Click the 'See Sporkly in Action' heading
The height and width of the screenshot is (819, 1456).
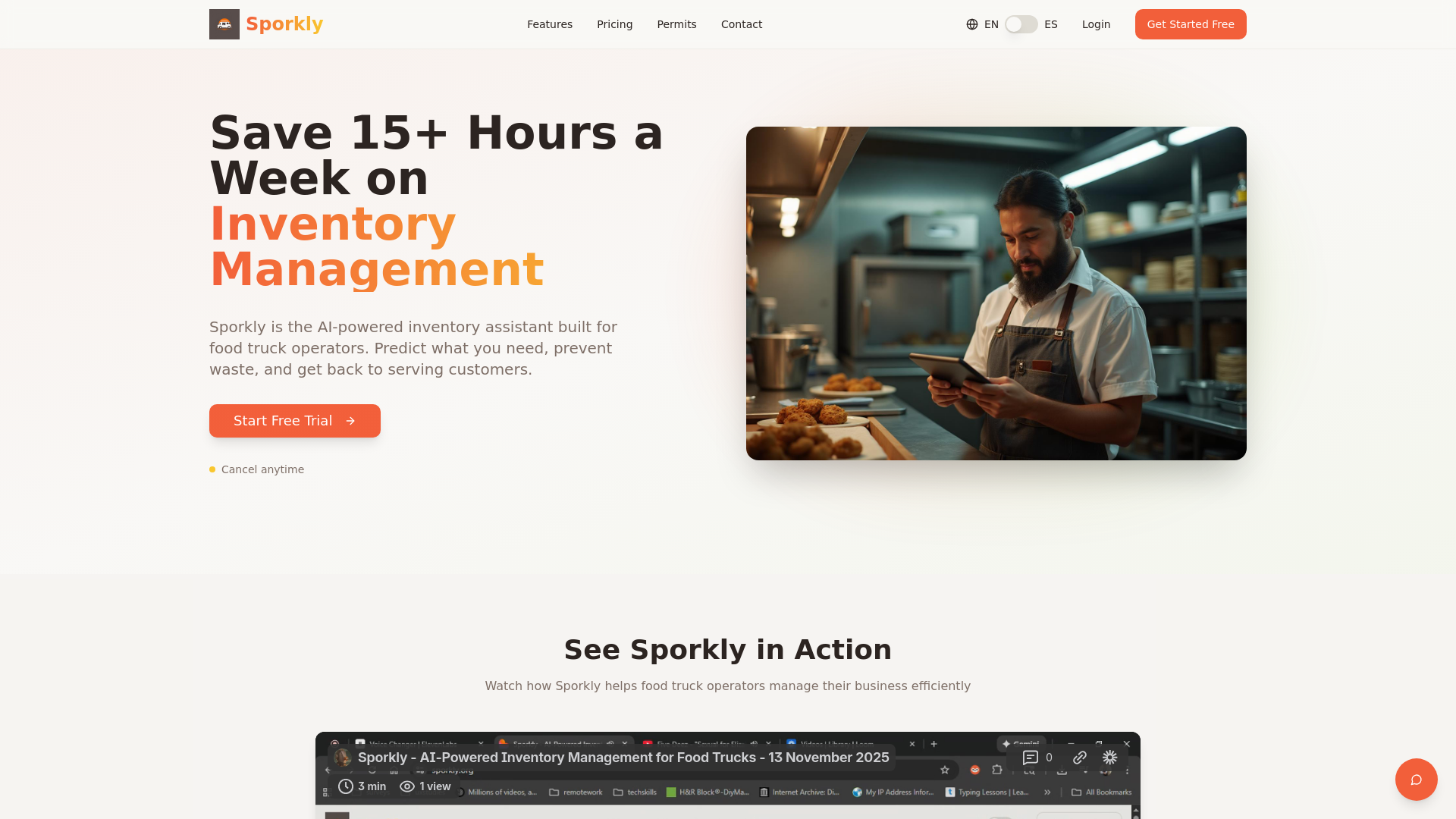[x=728, y=650]
